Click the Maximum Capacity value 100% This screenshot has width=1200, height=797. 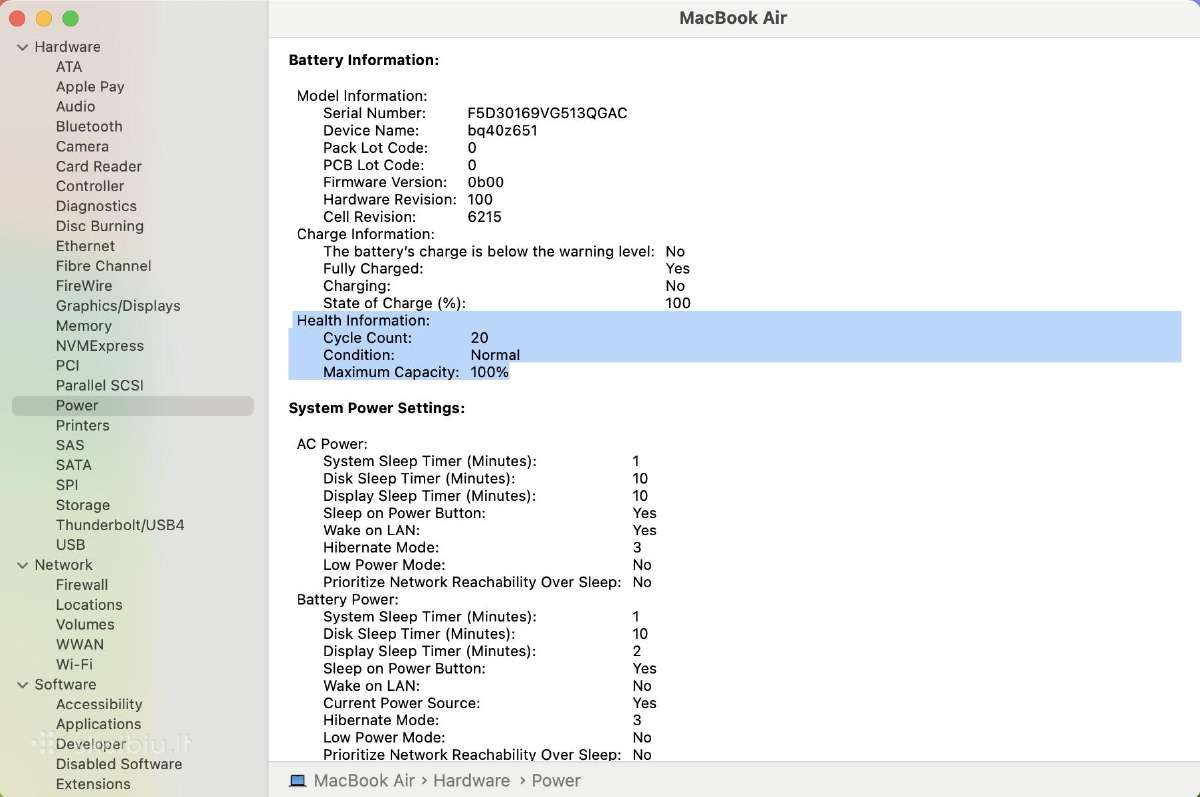[x=489, y=373]
